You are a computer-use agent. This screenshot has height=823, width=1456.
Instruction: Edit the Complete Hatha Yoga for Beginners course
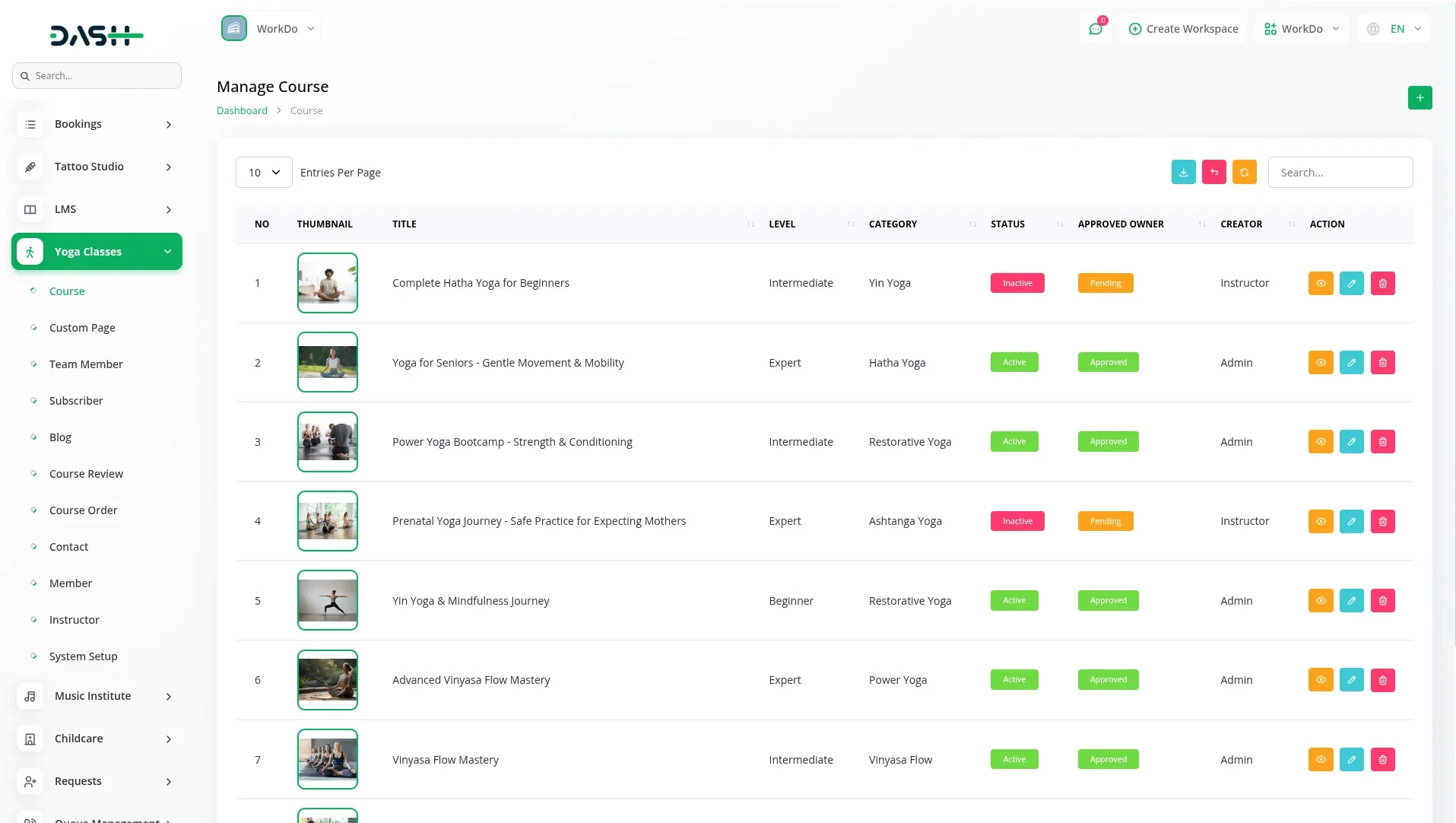(x=1351, y=283)
